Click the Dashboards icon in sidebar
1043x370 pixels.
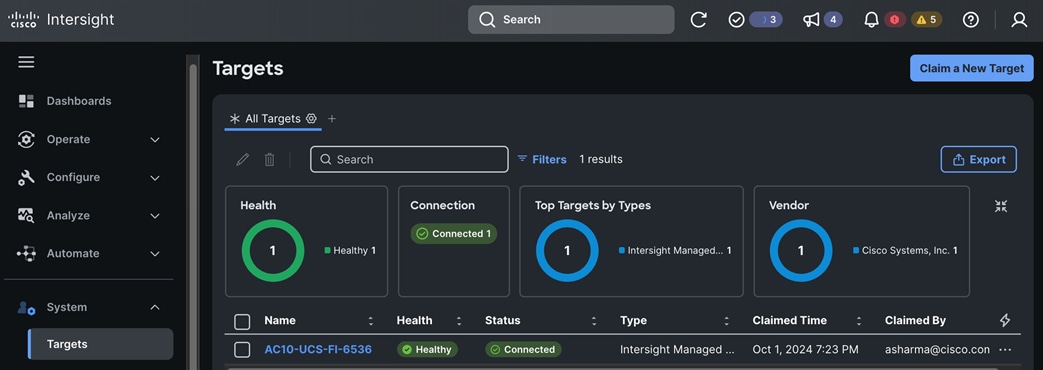click(26, 101)
